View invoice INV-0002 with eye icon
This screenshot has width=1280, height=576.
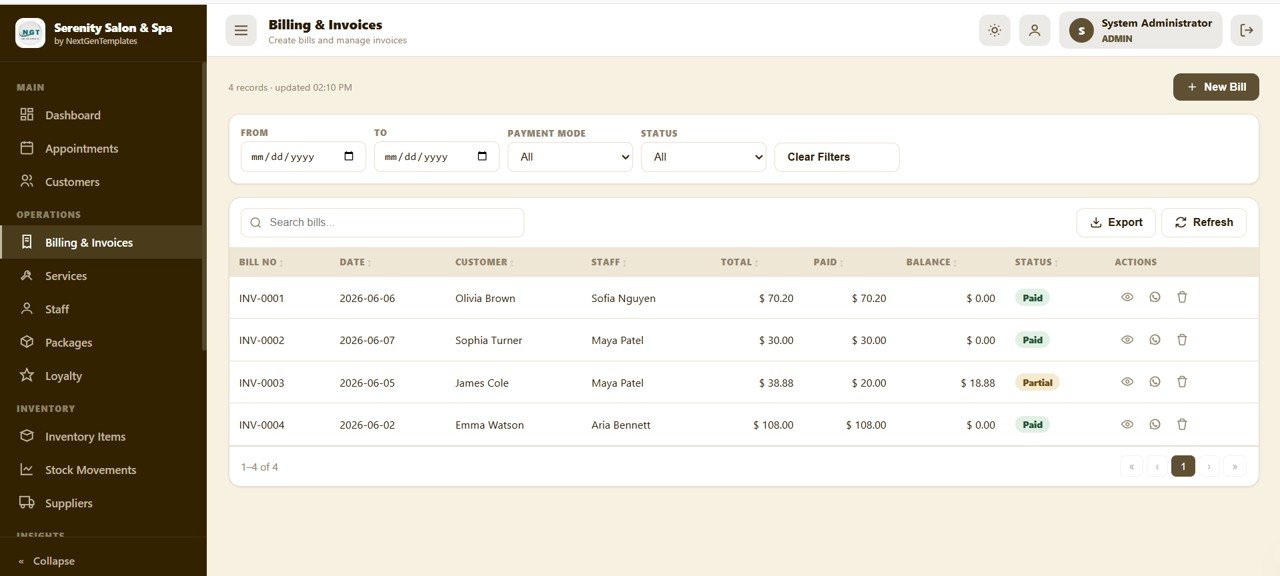tap(1127, 340)
